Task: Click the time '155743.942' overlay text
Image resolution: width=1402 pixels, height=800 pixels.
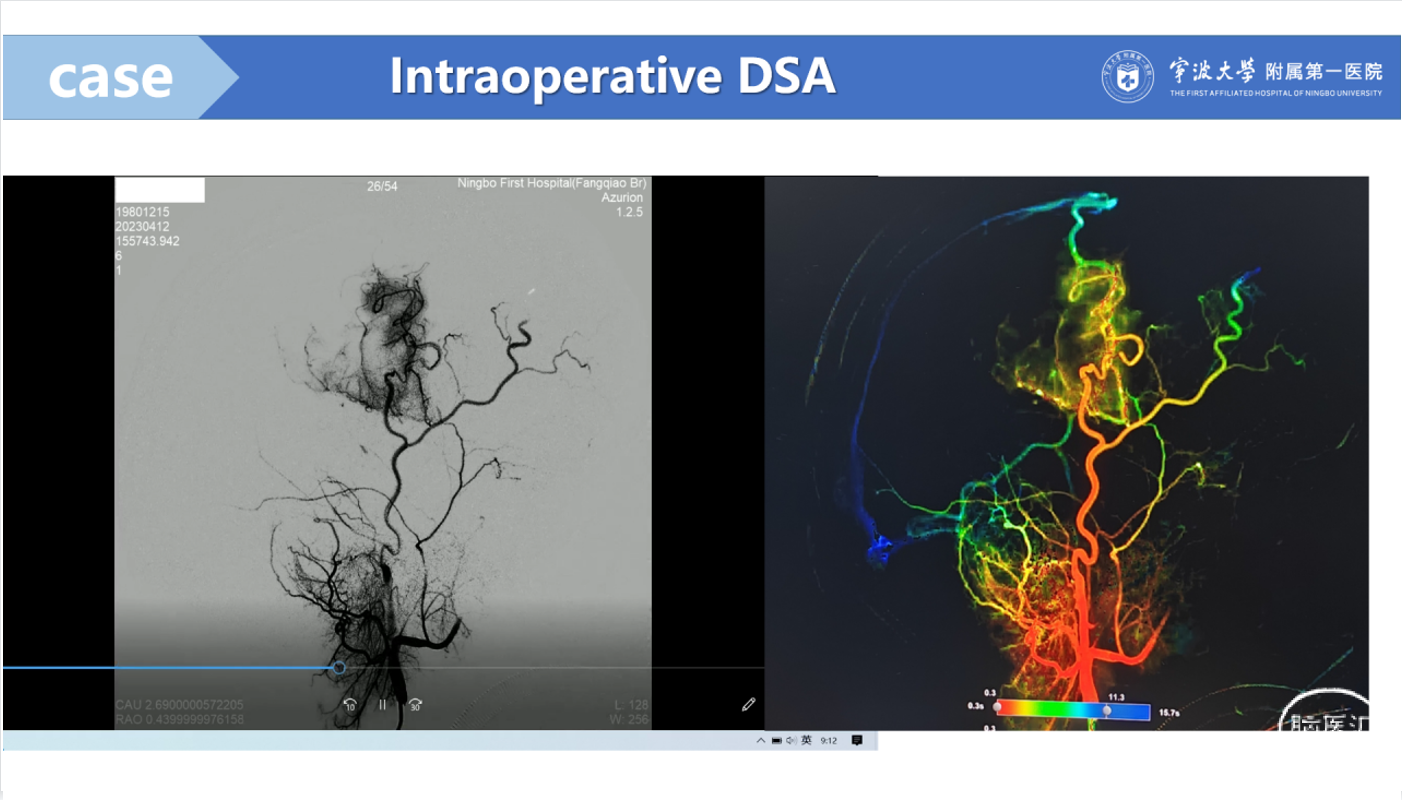Action: [x=148, y=241]
